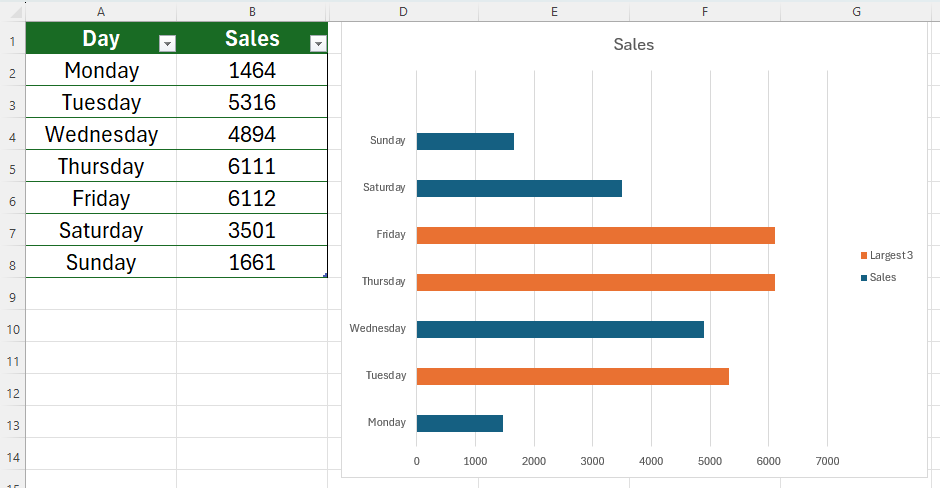Select the chart title Sales

(633, 45)
